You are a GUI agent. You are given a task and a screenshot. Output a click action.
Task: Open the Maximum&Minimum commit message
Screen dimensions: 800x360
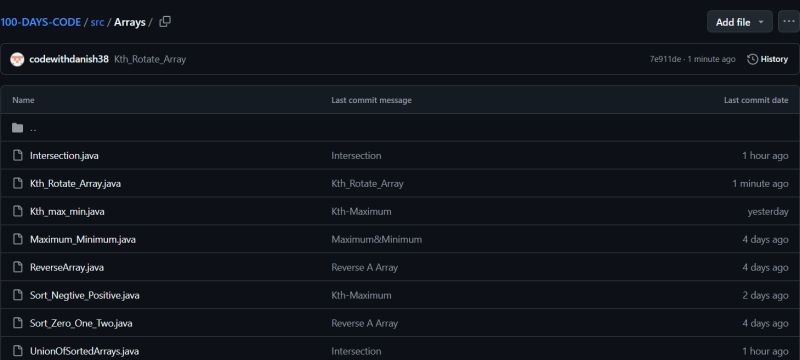[377, 239]
